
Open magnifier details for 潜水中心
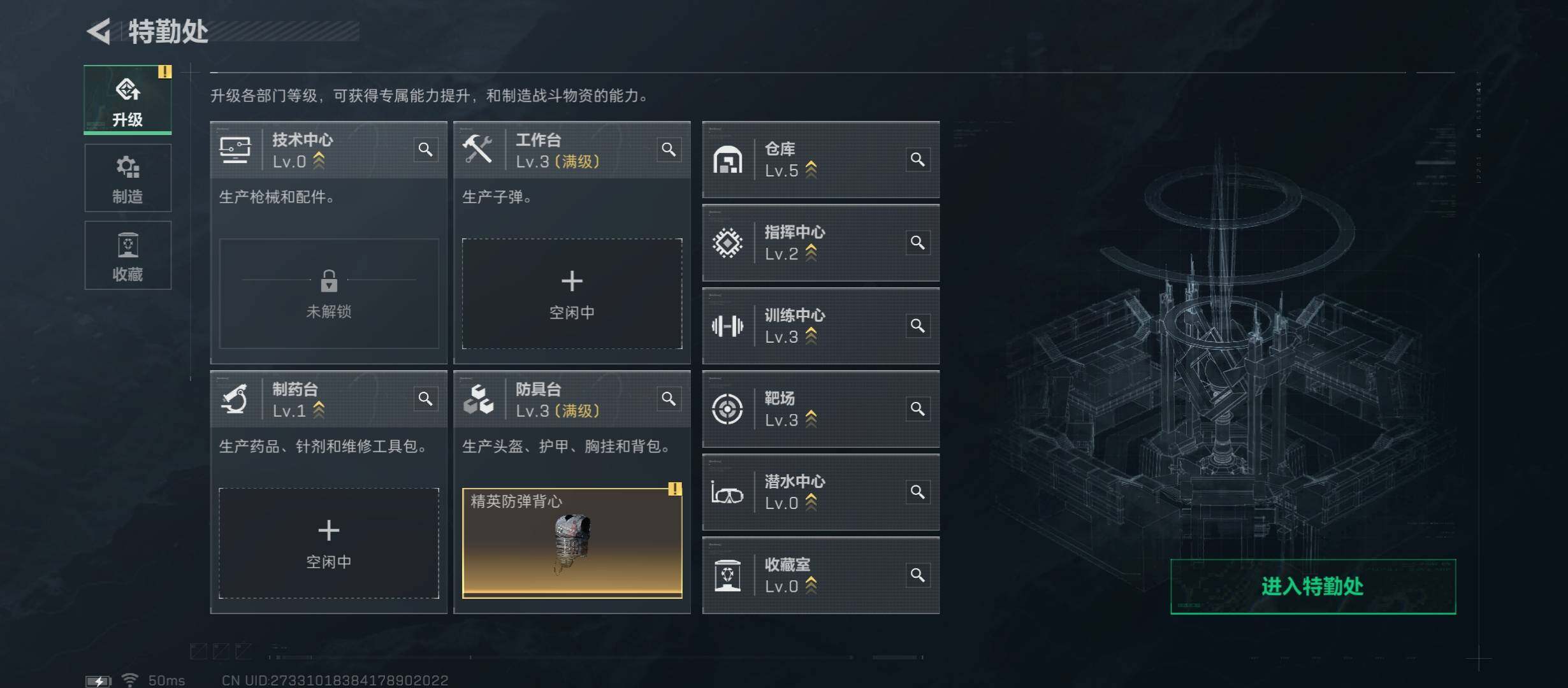click(x=918, y=492)
